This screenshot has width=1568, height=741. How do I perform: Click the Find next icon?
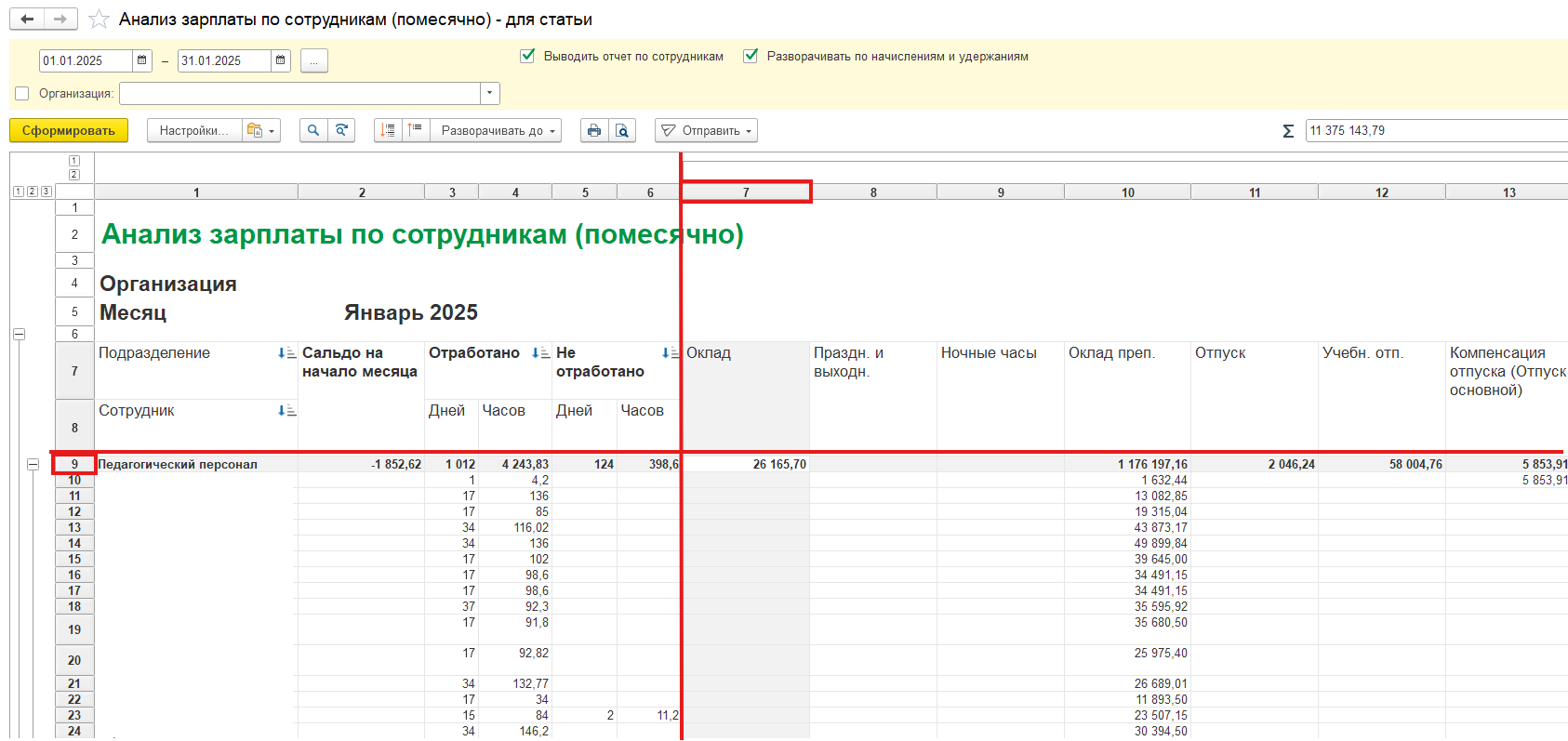[x=341, y=131]
